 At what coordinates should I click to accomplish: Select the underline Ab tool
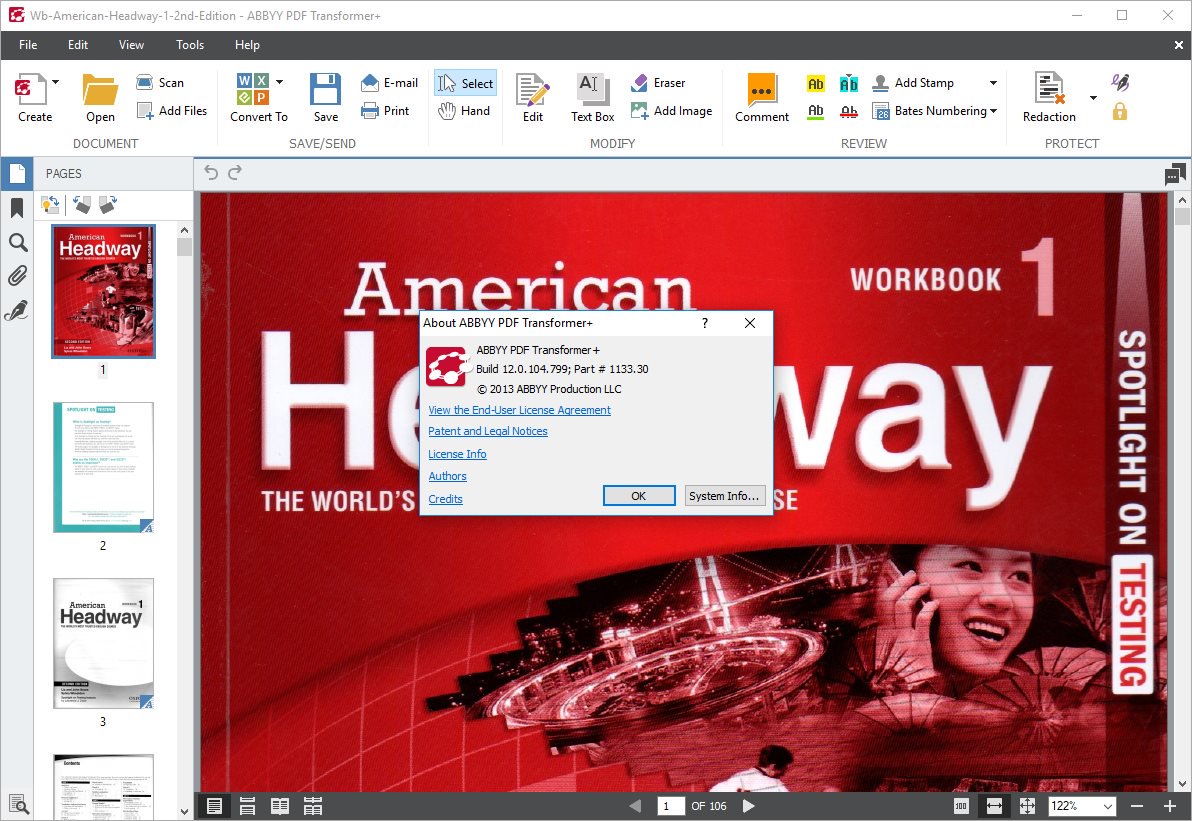pyautogui.click(x=816, y=112)
